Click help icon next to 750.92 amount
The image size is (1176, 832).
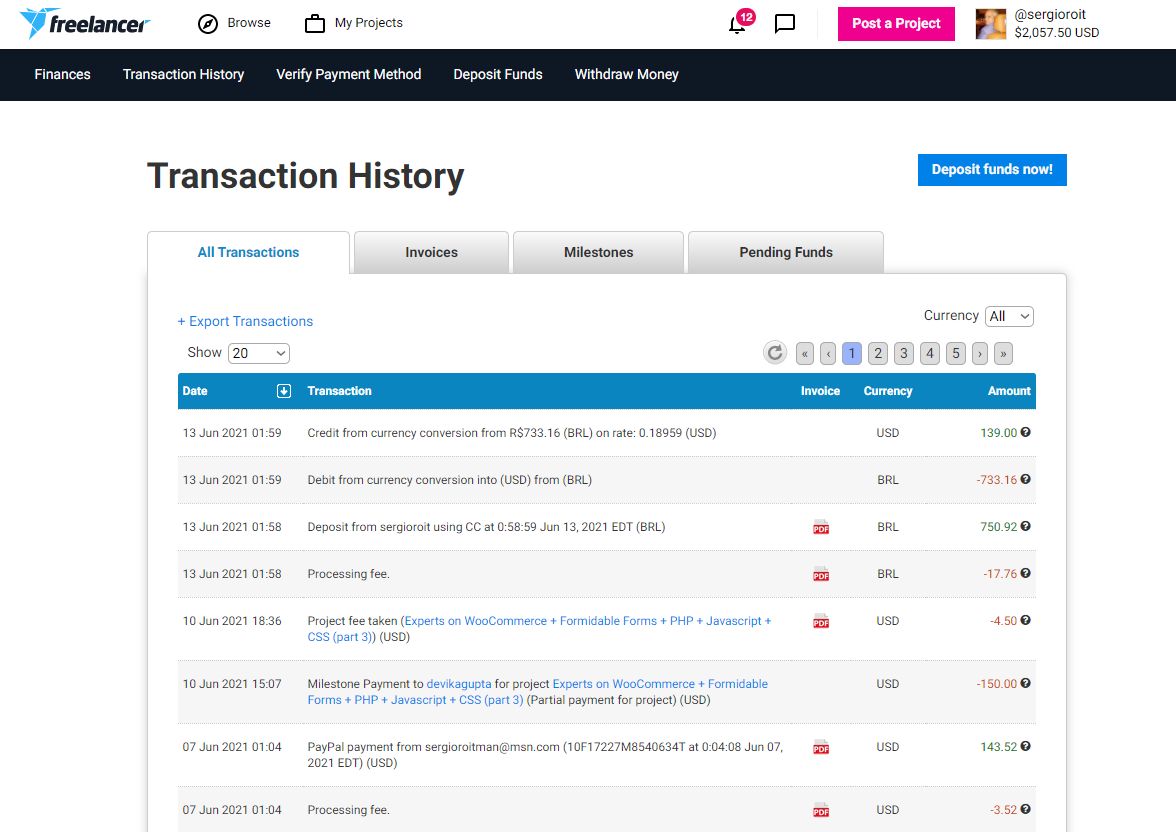tap(1025, 527)
